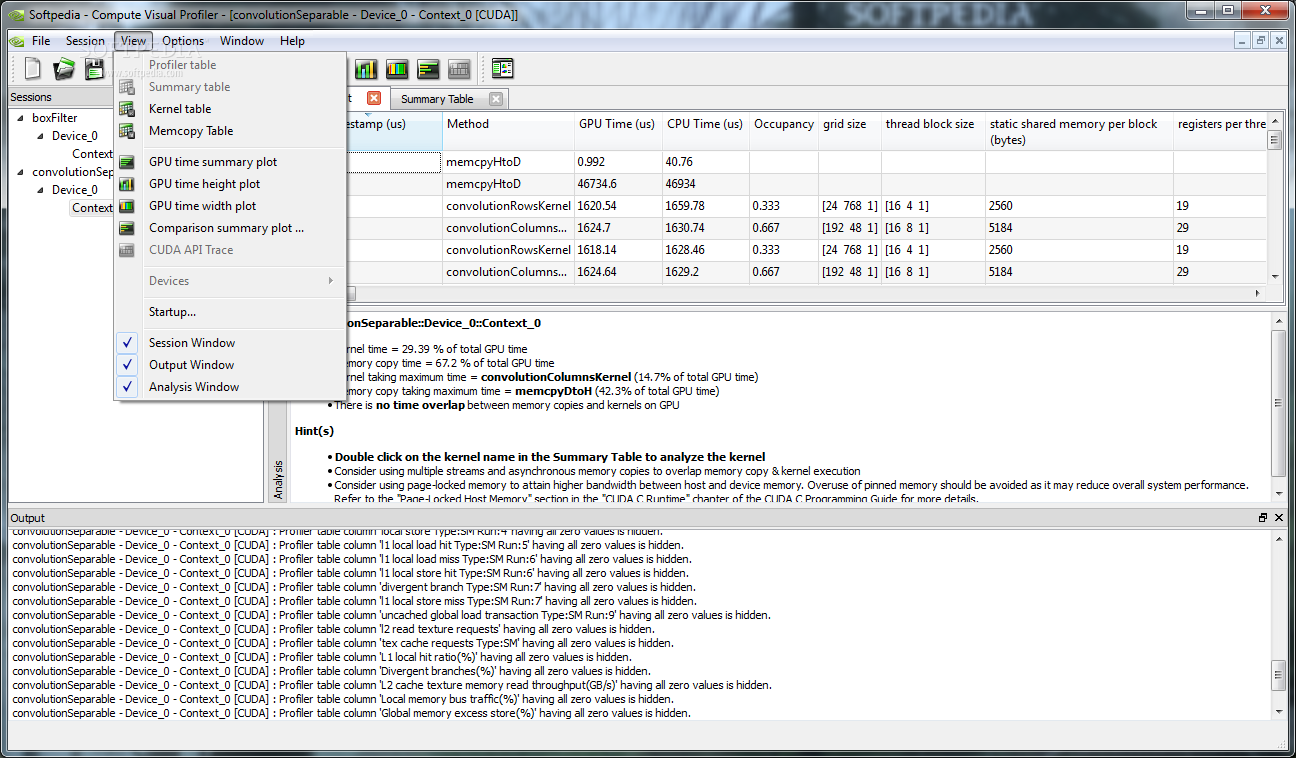Image resolution: width=1296 pixels, height=758 pixels.
Task: Click the Open session folder icon
Action: [x=64, y=69]
